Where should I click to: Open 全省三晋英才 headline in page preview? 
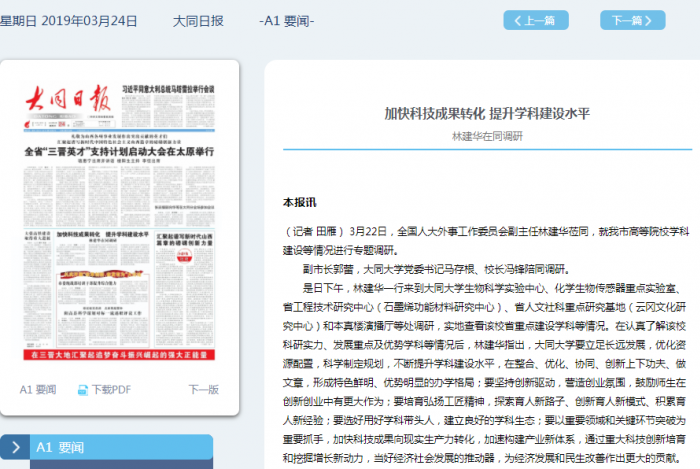click(x=119, y=152)
